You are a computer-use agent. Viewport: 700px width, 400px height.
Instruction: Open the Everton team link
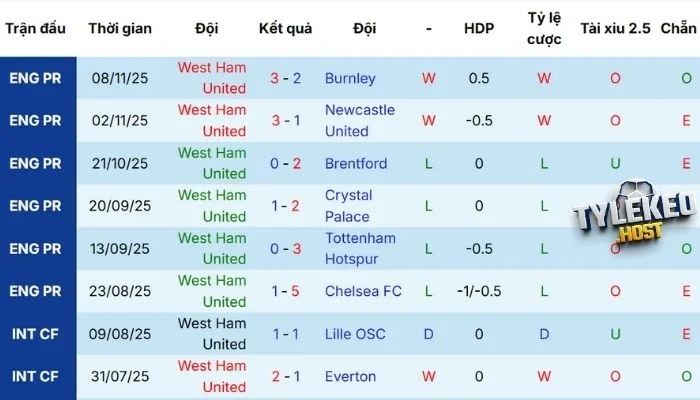[350, 377]
